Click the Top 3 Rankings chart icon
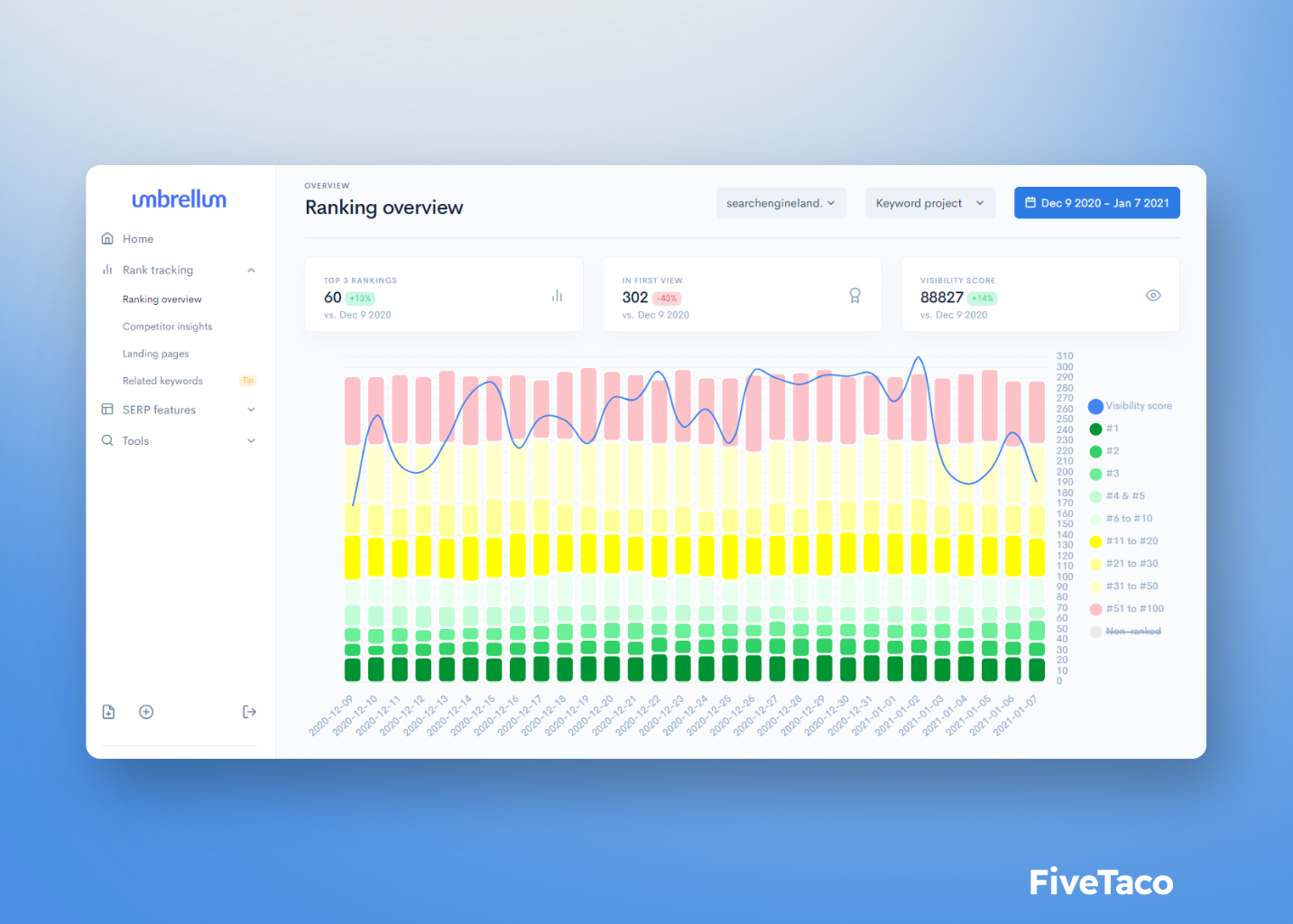1293x924 pixels. (x=558, y=296)
